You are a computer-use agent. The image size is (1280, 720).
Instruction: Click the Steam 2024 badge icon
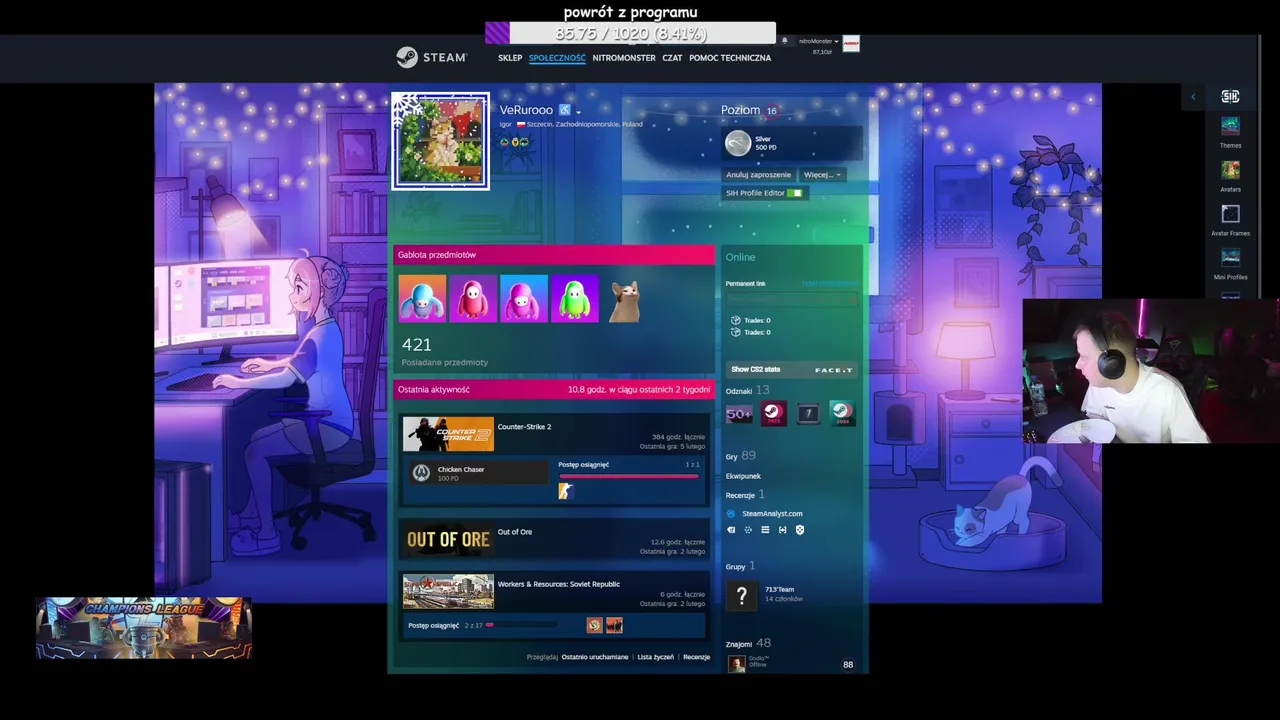tap(842, 413)
